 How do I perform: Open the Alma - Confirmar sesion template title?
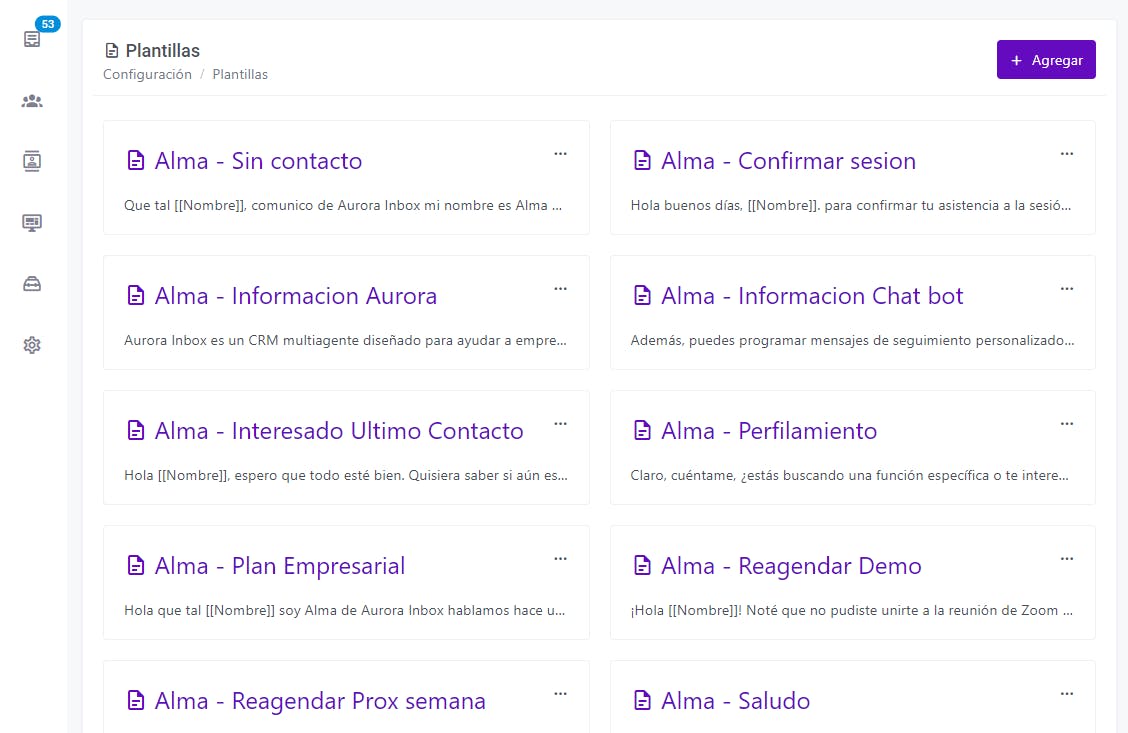click(788, 160)
